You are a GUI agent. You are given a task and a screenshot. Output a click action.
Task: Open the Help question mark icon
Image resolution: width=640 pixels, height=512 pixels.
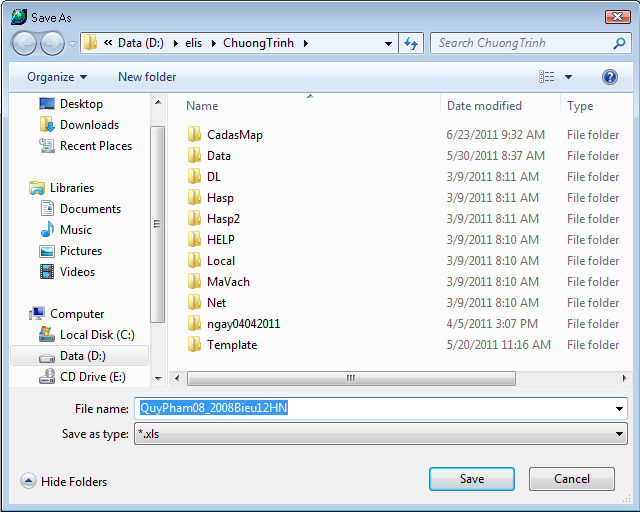(x=610, y=77)
